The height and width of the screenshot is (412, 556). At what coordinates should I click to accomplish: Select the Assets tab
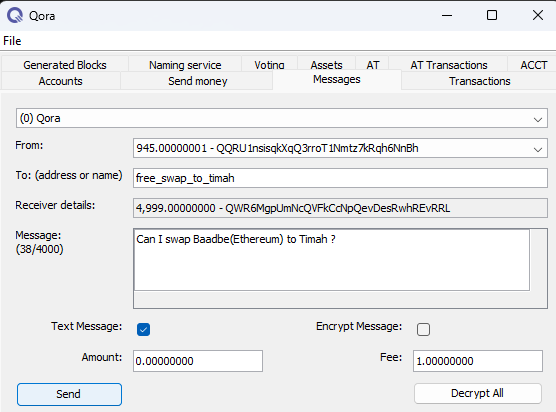(x=326, y=65)
